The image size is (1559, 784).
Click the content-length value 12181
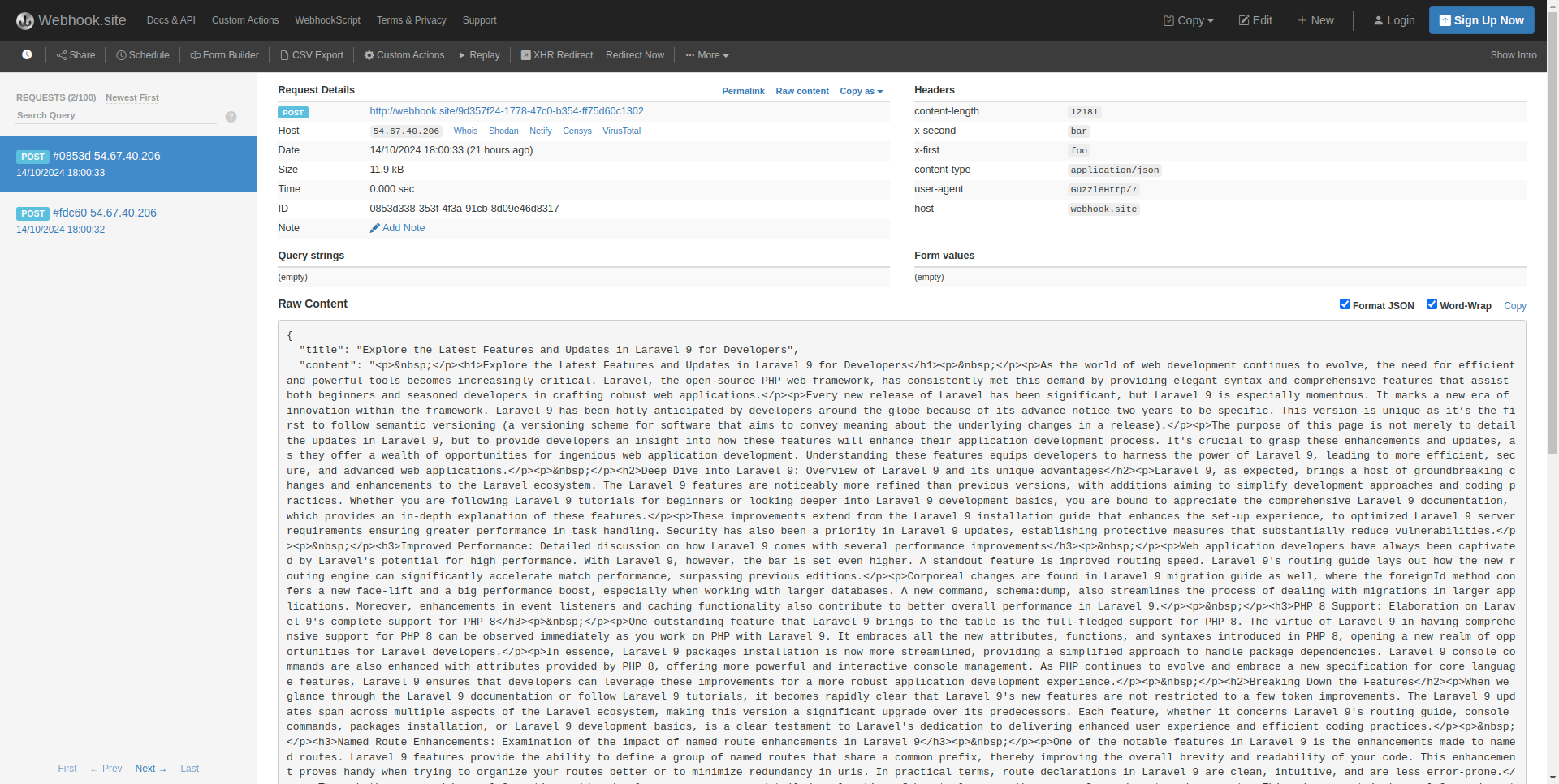pyautogui.click(x=1084, y=112)
